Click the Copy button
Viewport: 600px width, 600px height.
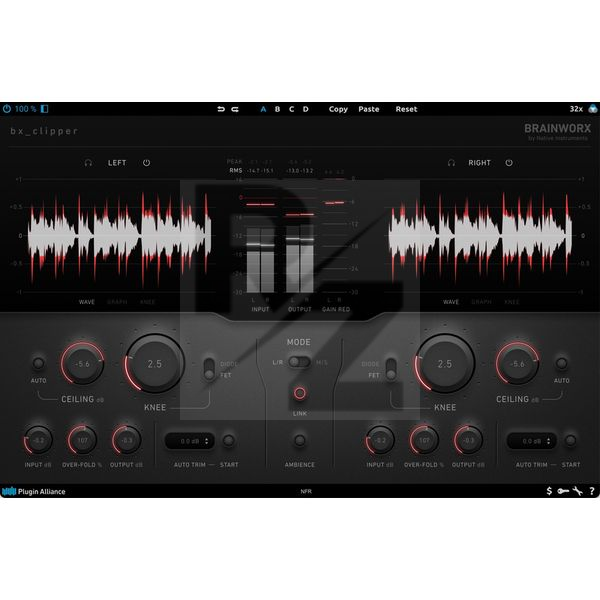click(x=338, y=109)
